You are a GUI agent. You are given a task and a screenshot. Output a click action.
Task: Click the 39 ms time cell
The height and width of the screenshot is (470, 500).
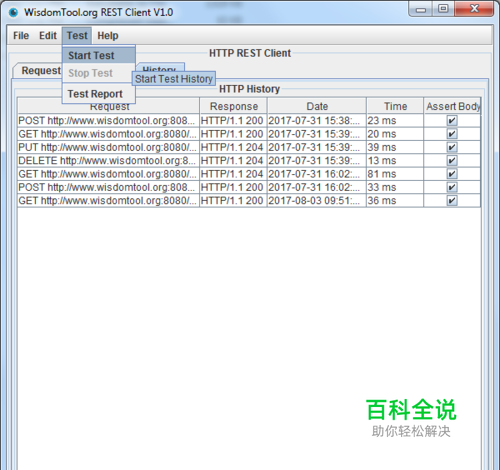tap(395, 147)
